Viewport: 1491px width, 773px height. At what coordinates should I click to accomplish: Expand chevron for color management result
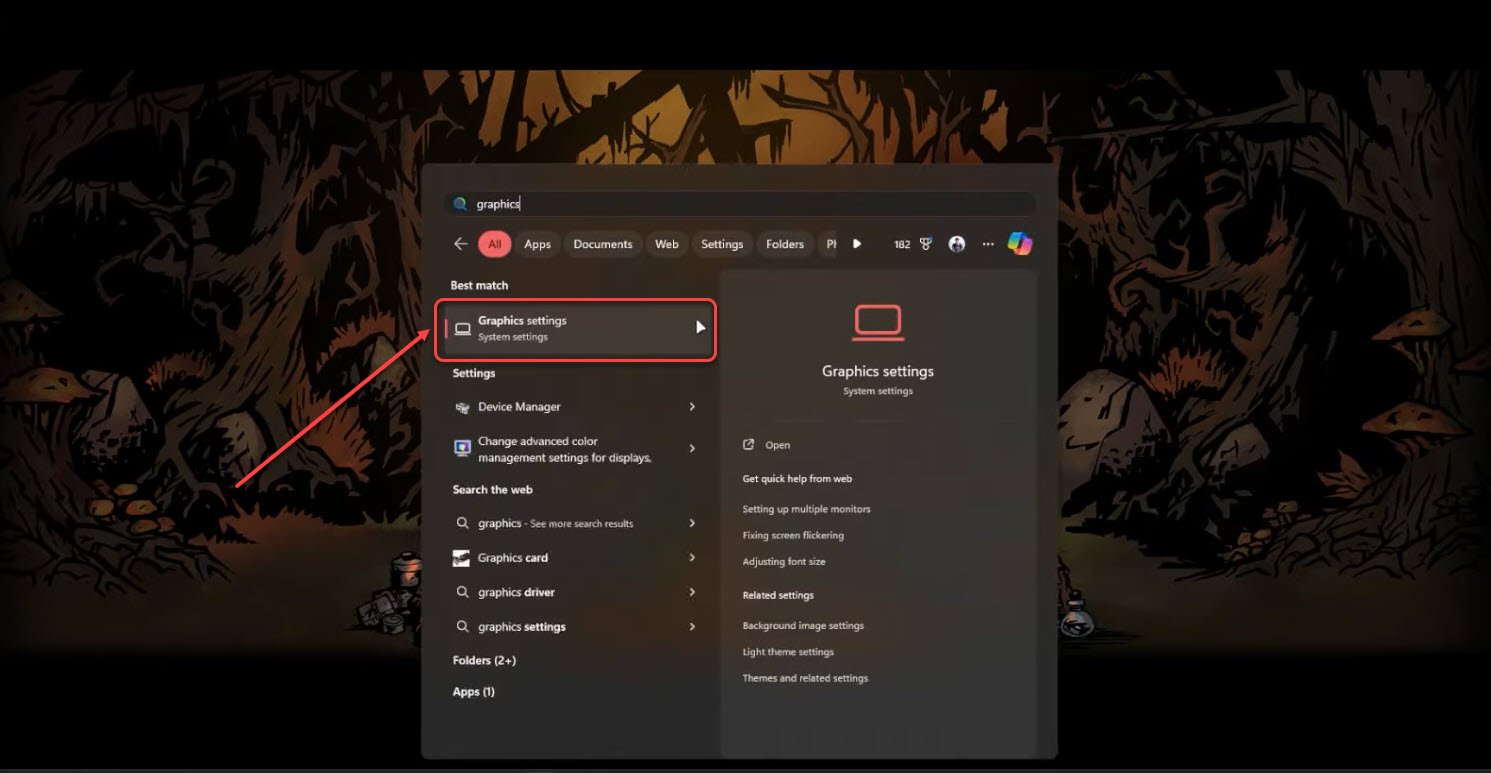point(692,449)
